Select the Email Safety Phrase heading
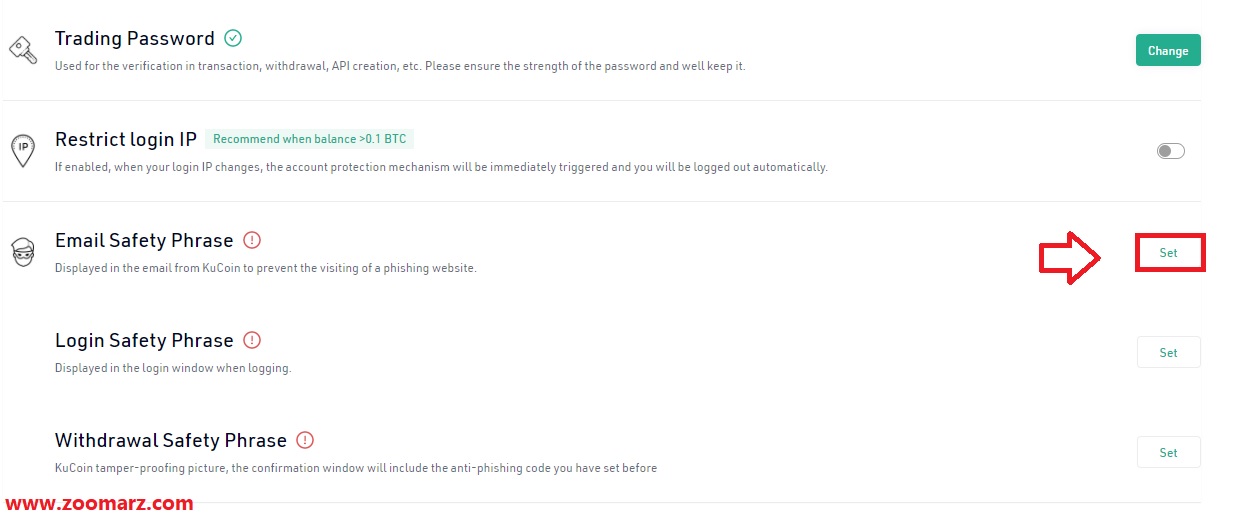The width and height of the screenshot is (1240, 521). tap(144, 240)
